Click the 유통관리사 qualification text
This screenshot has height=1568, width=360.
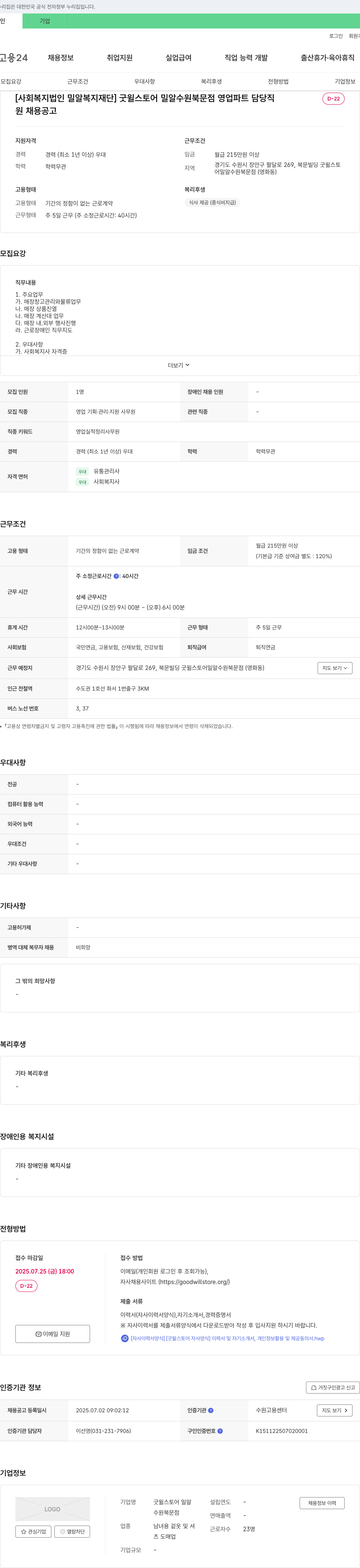[x=106, y=472]
